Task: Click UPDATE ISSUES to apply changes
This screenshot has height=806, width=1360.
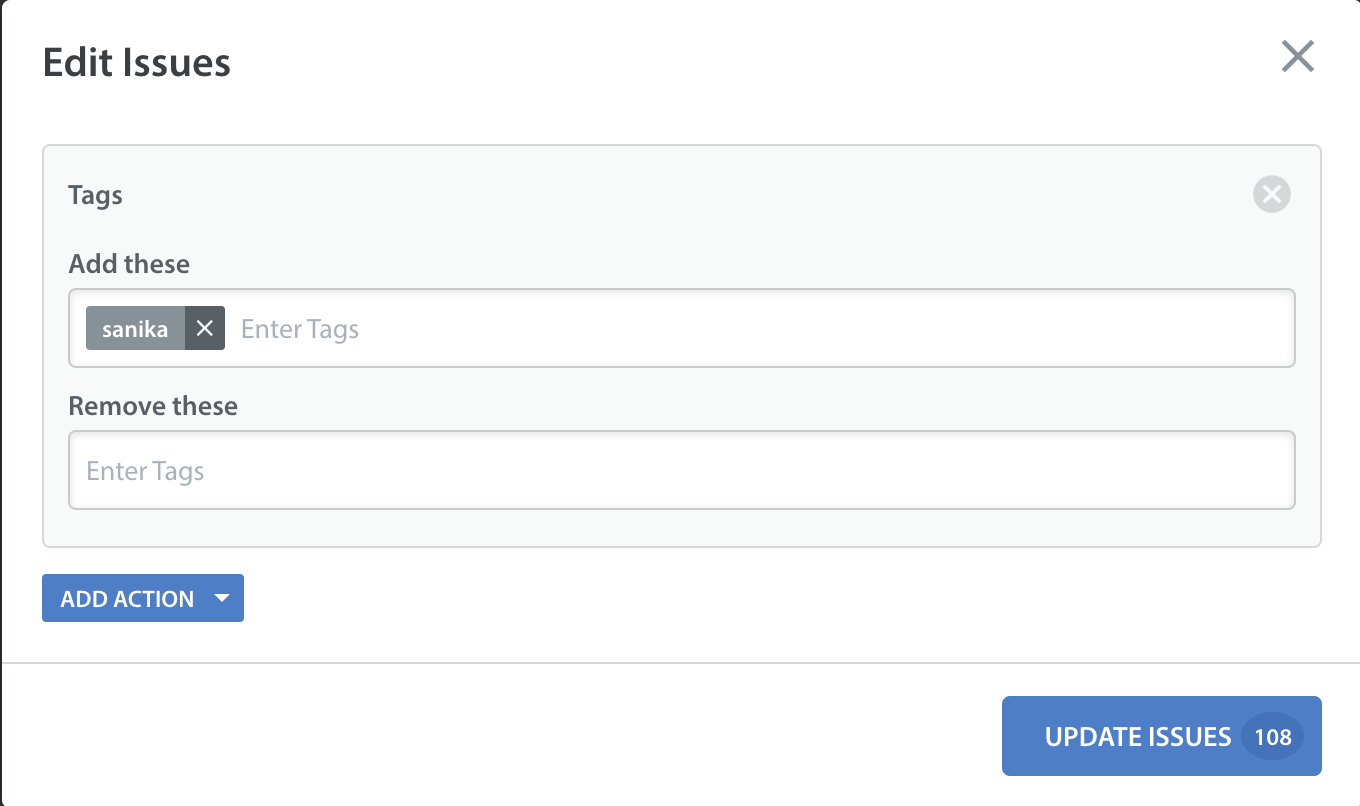Action: pos(1162,736)
